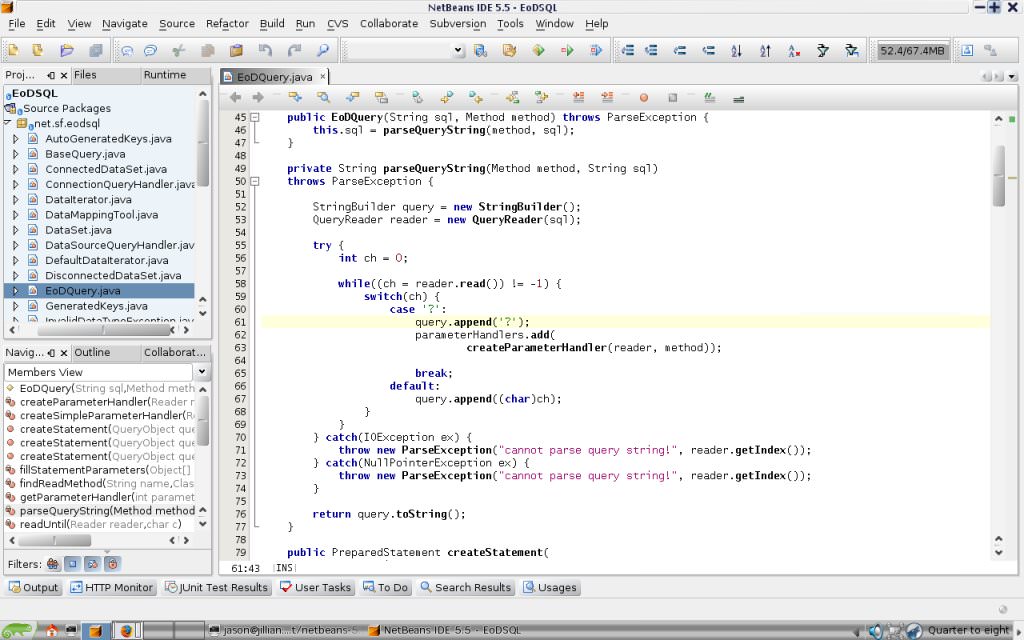
Task: Toggle the show inherited members filter
Action: 53,564
